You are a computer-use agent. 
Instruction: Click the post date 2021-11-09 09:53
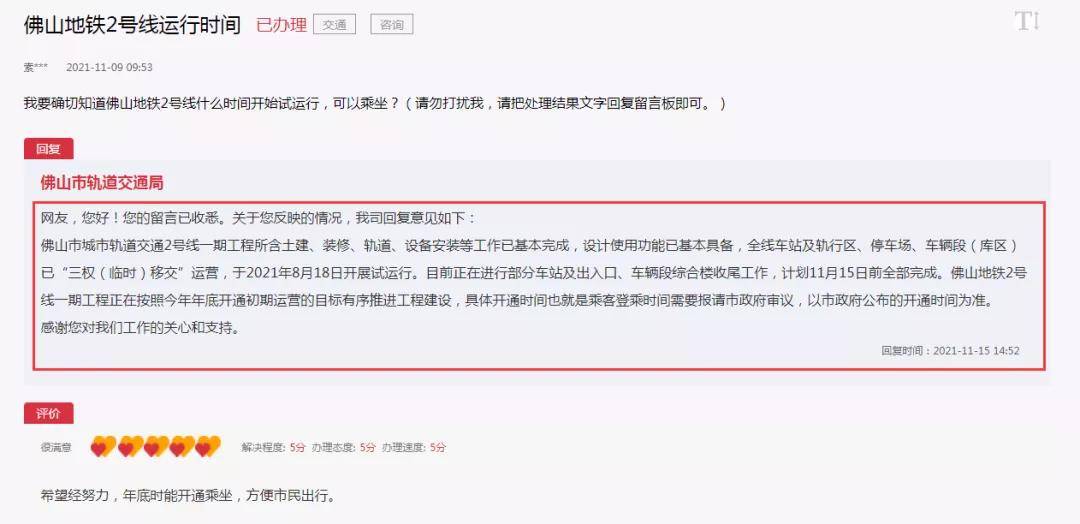click(x=110, y=67)
